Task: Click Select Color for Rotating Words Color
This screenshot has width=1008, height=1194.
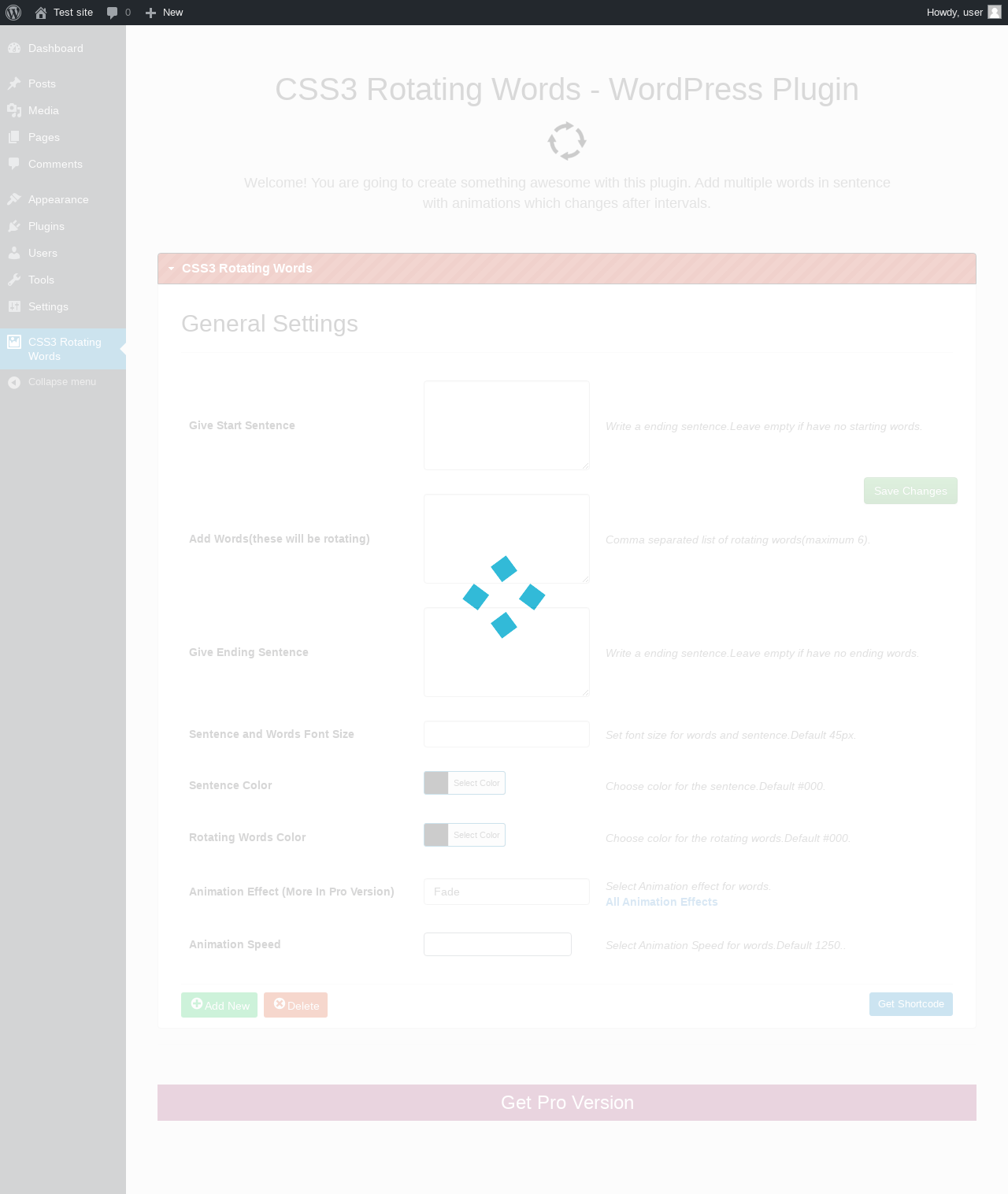Action: click(x=476, y=835)
